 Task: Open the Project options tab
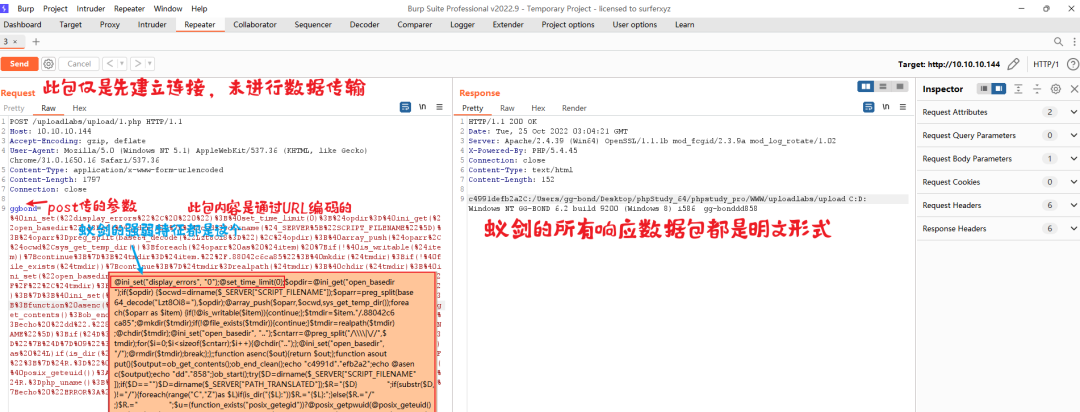pyautogui.click(x=568, y=25)
